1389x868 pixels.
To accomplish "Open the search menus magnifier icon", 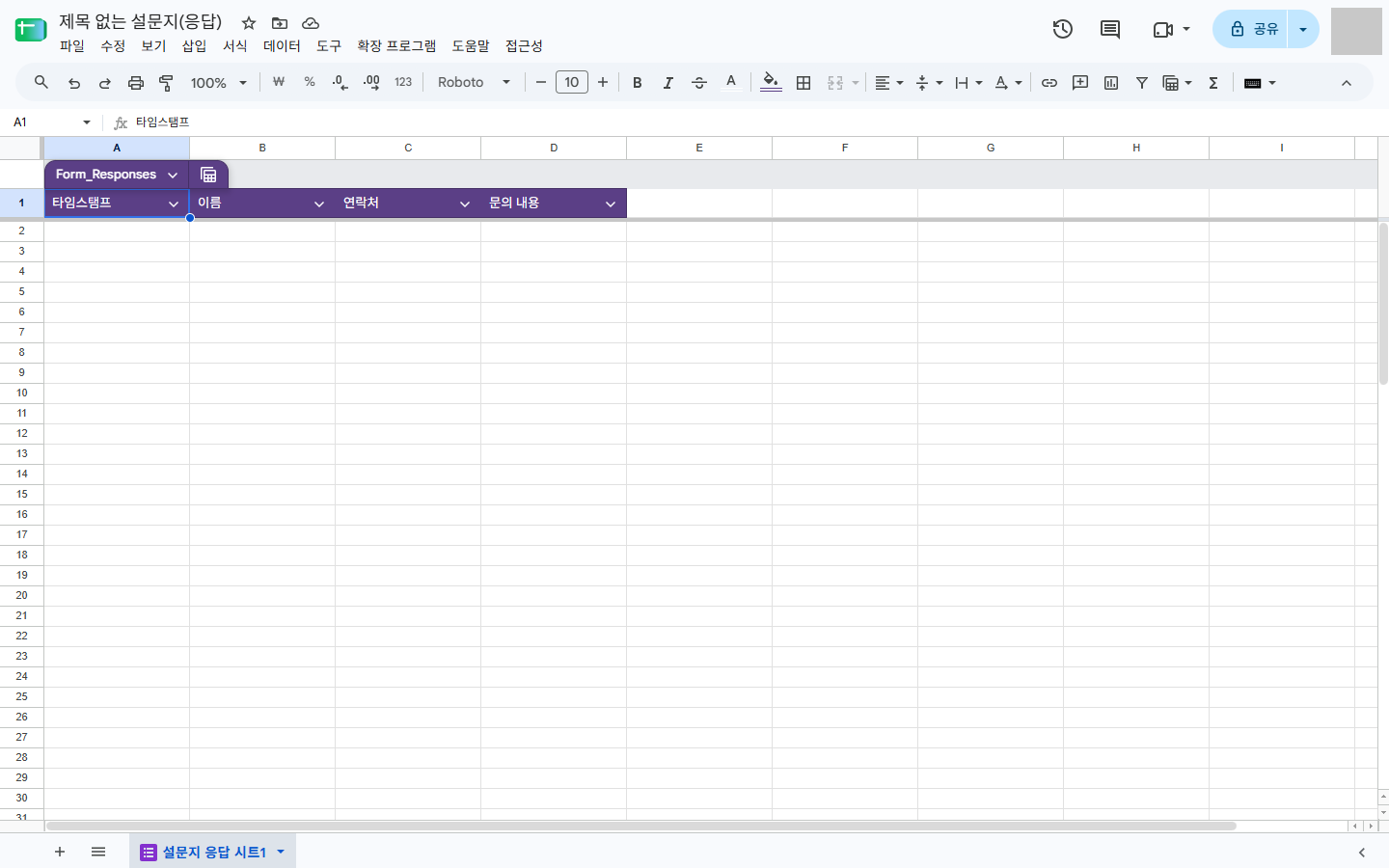I will coord(41,83).
